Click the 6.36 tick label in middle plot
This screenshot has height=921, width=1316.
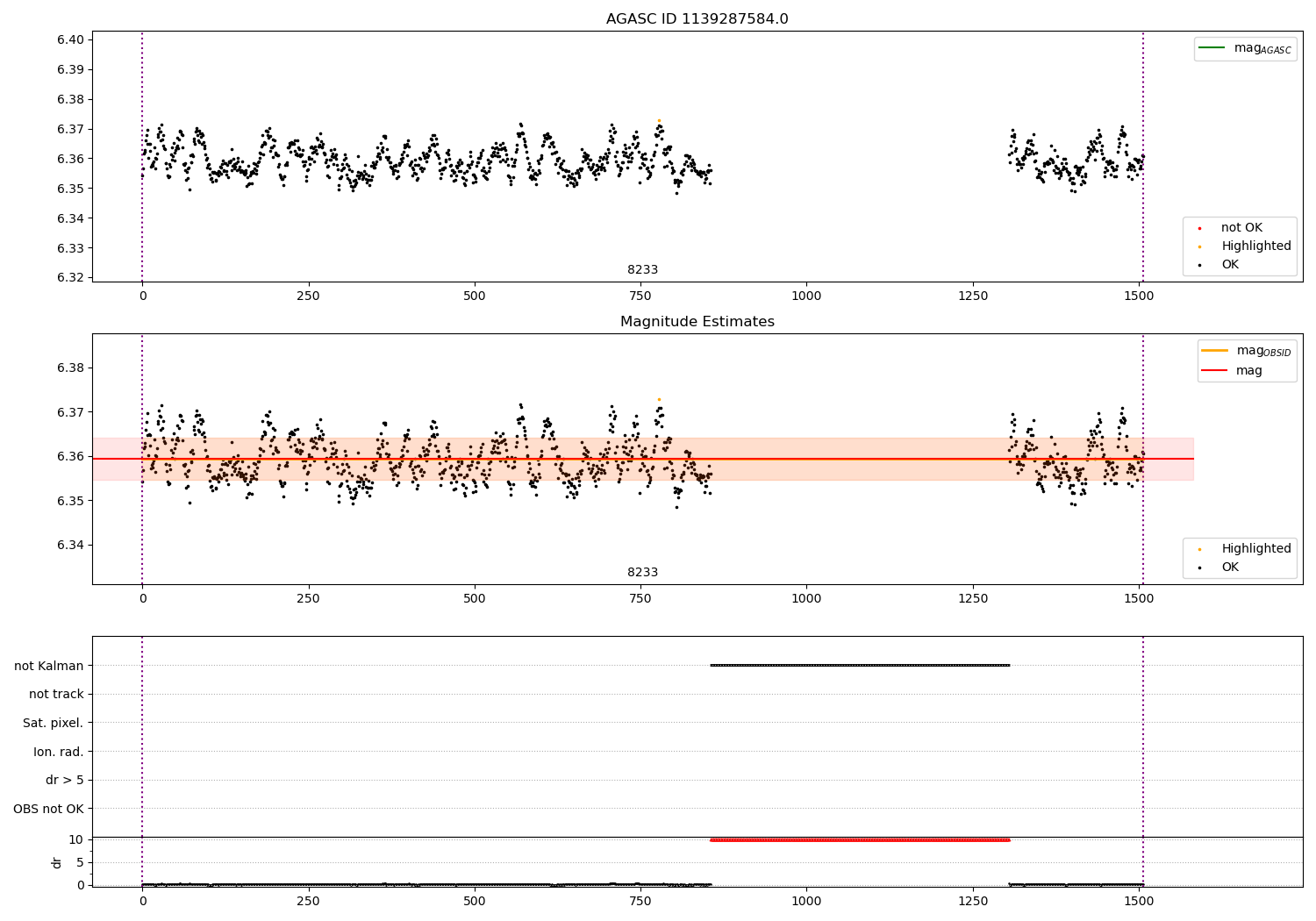click(71, 457)
